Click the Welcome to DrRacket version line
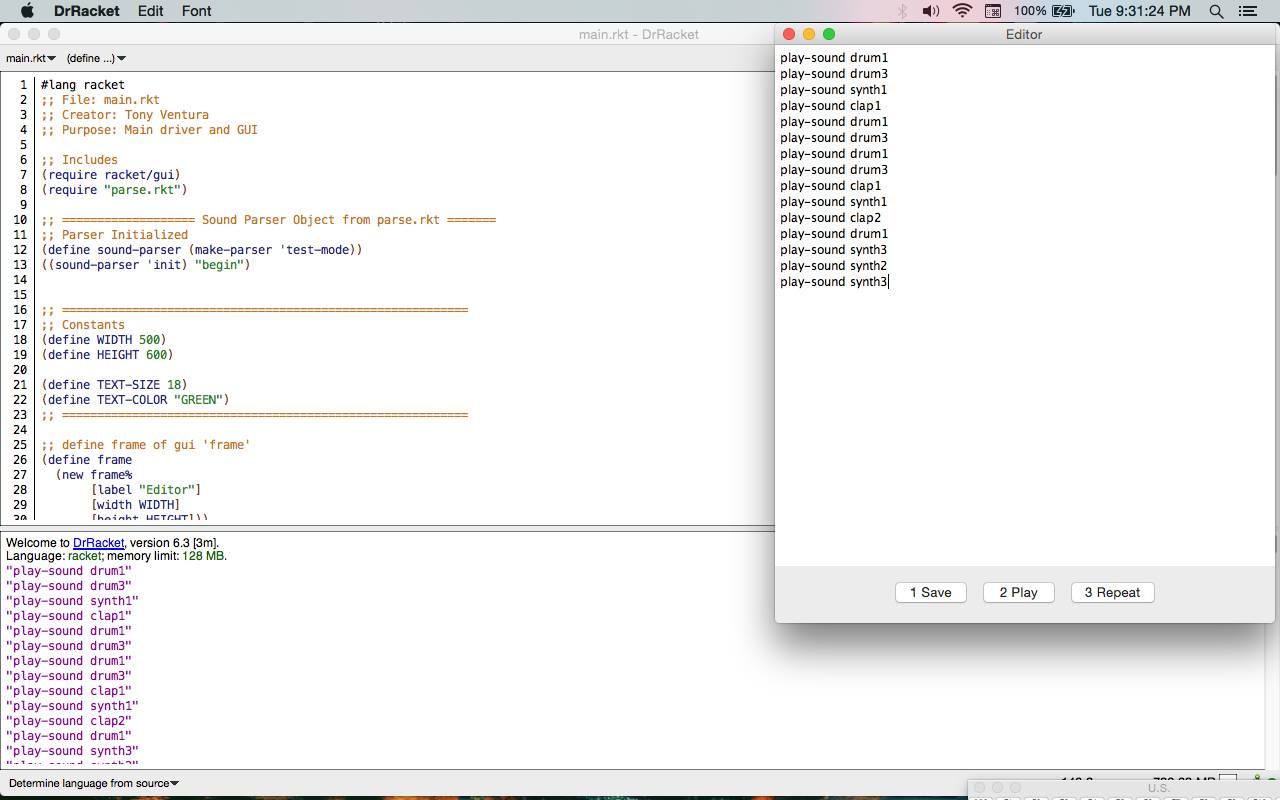Viewport: 1280px width, 800px height. pyautogui.click(x=112, y=543)
